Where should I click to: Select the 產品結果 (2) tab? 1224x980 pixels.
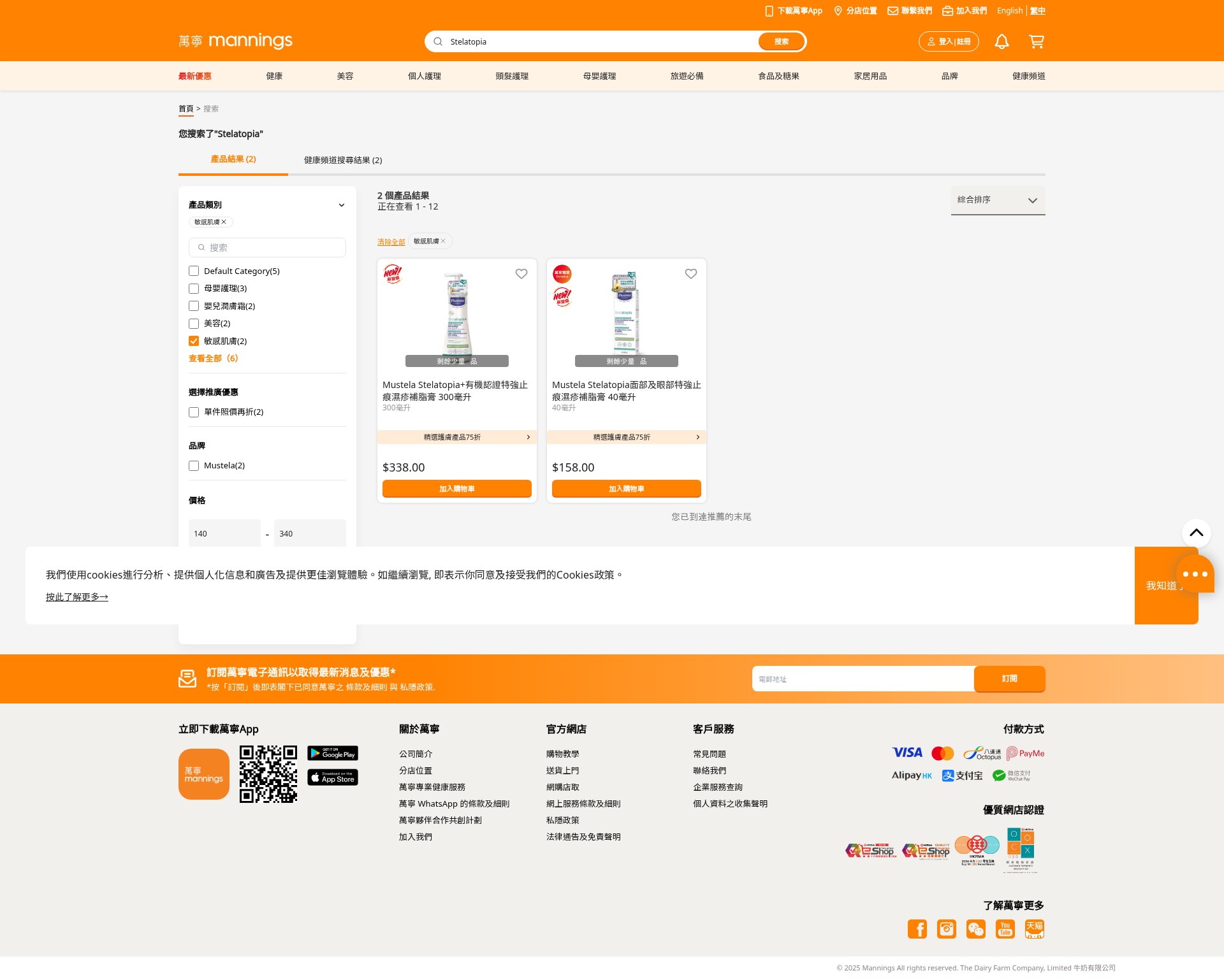coord(233,159)
